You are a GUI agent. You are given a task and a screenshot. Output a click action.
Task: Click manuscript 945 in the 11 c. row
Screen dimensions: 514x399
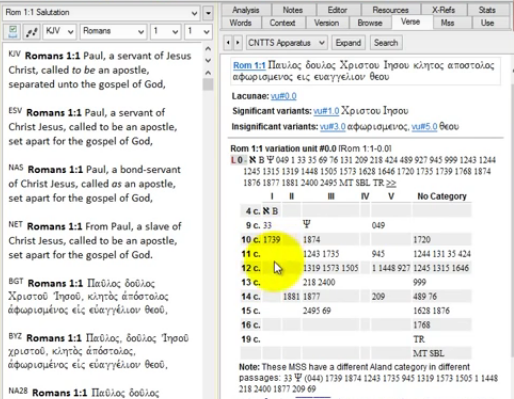pos(378,254)
